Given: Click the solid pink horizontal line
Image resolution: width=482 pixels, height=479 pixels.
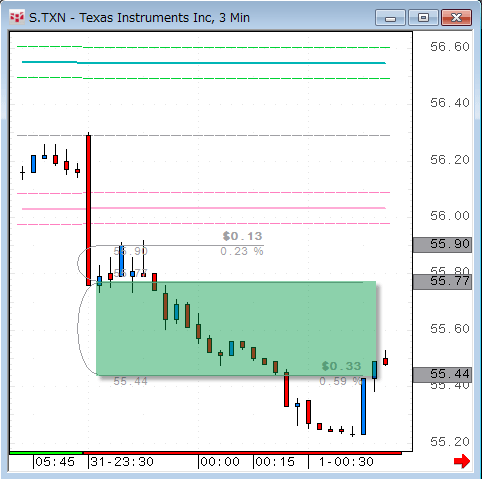Looking at the screenshot, I should tap(204, 208).
